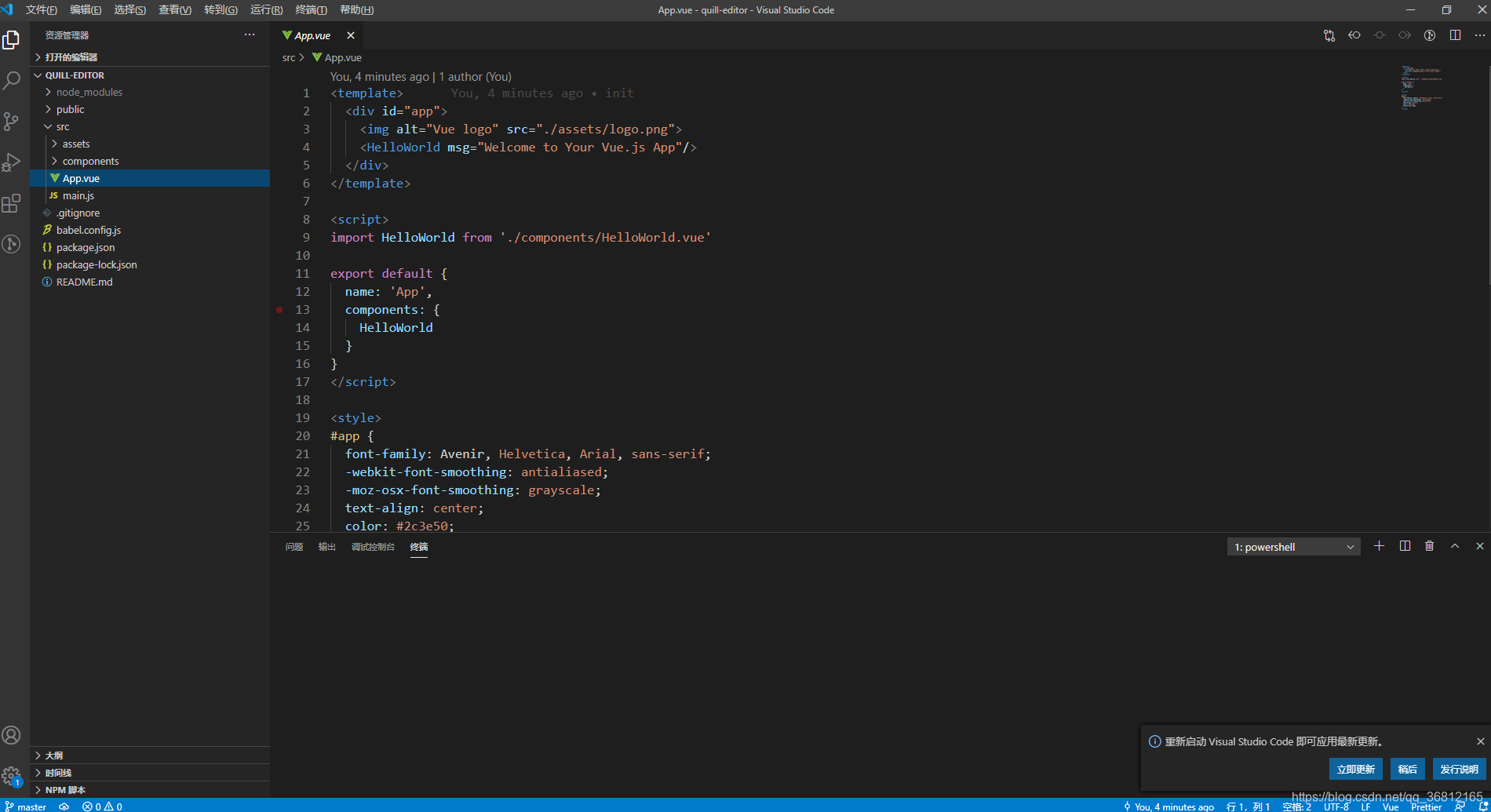The image size is (1491, 812).
Task: Expand the 大纲 outline section
Action: click(x=150, y=756)
